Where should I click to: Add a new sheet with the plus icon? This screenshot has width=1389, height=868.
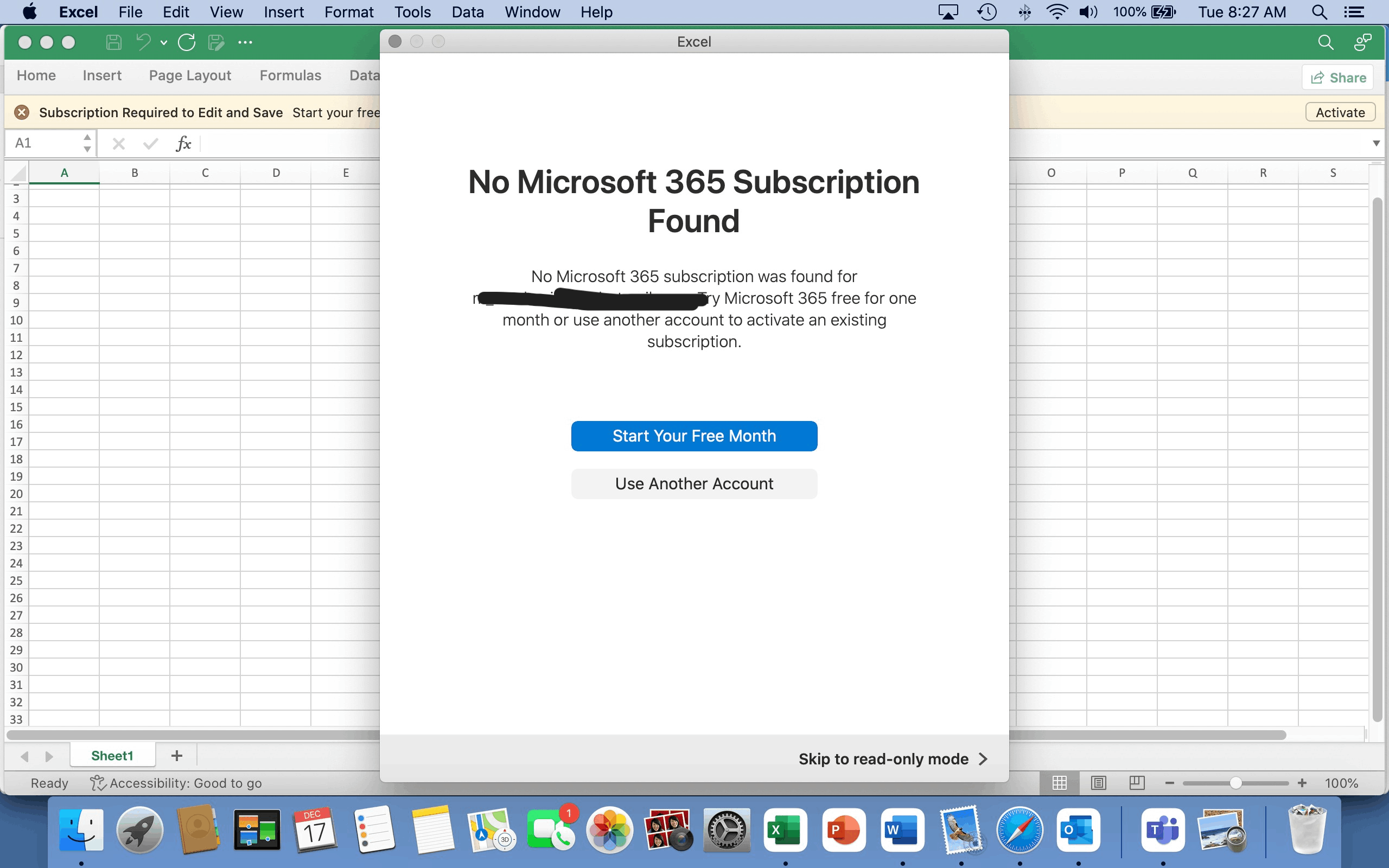176,756
